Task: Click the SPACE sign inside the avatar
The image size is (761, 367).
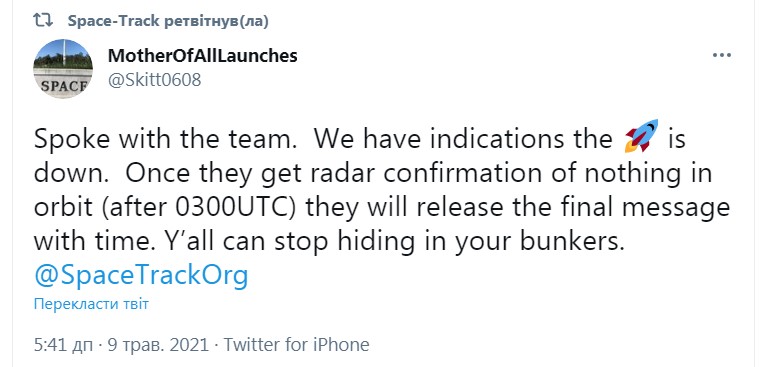Action: (62, 86)
